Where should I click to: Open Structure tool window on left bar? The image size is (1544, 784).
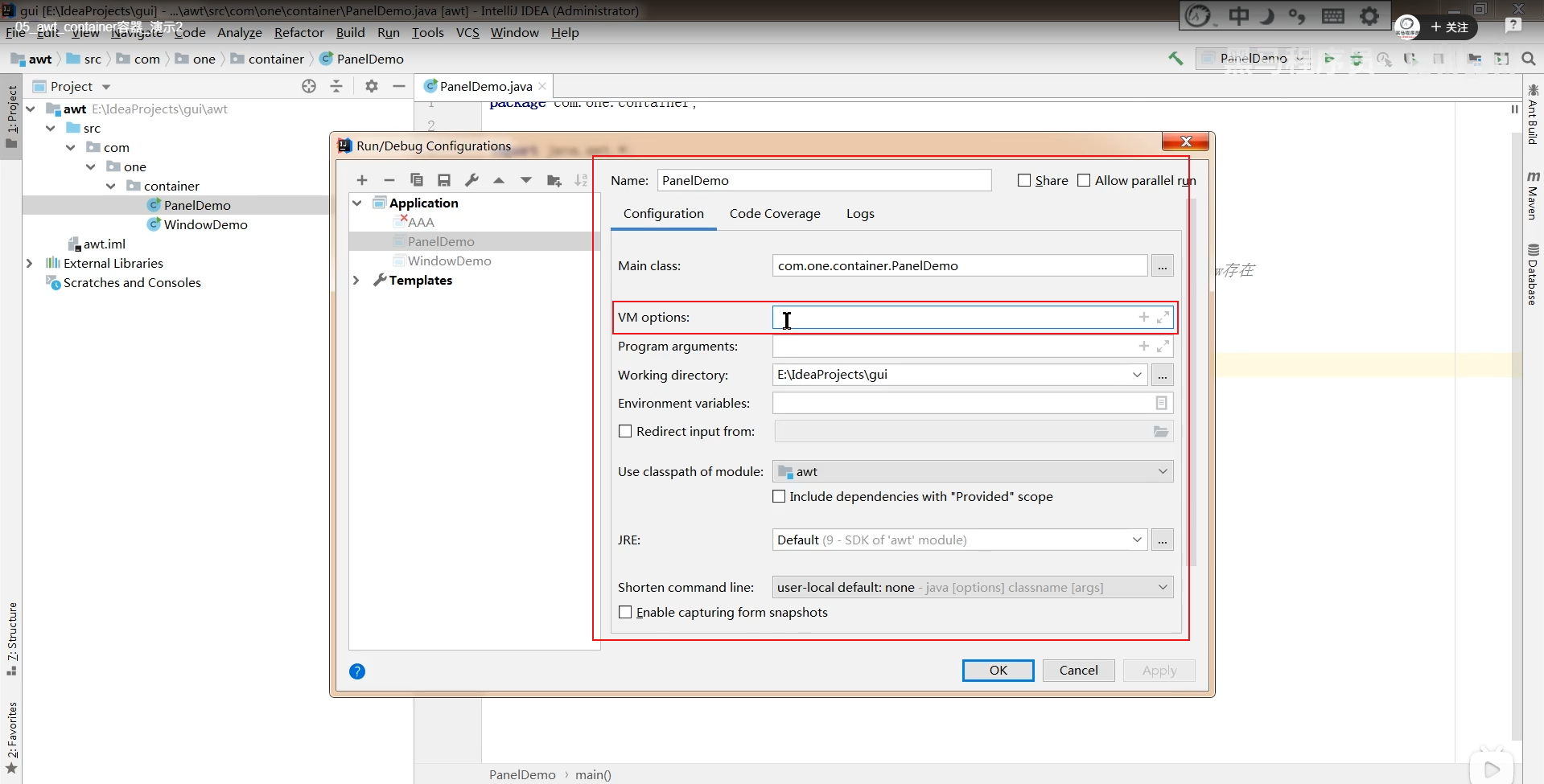pos(12,638)
